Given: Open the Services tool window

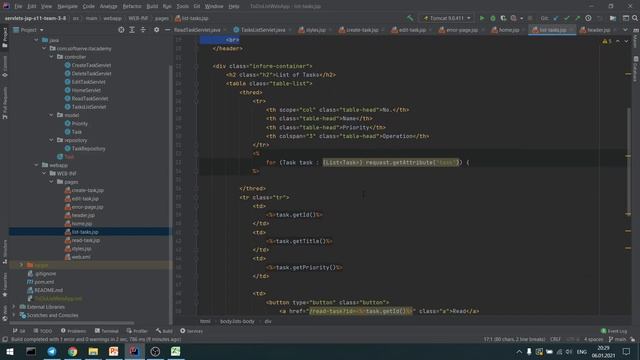Looking at the screenshot, I should [x=191, y=331].
